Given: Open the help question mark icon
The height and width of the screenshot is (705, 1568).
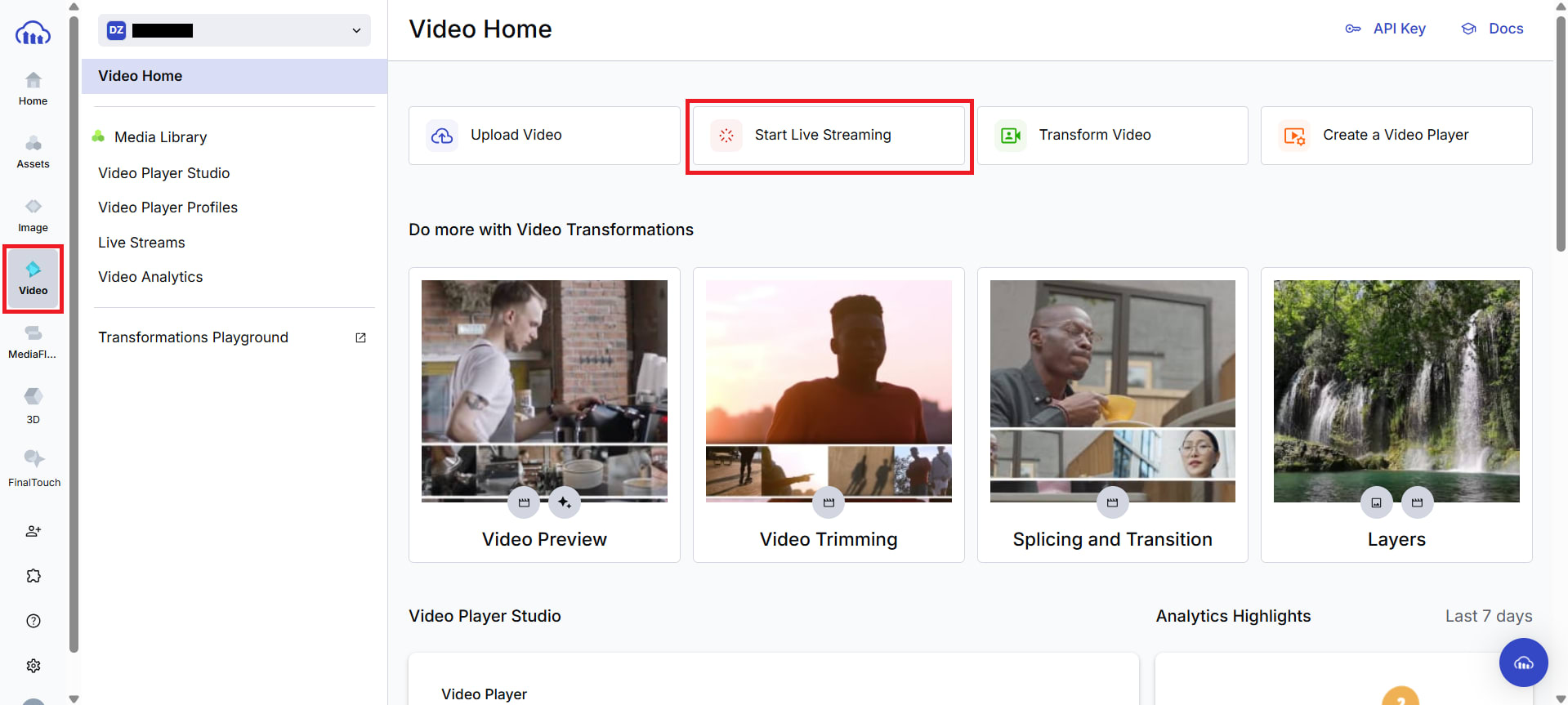Looking at the screenshot, I should 34,621.
